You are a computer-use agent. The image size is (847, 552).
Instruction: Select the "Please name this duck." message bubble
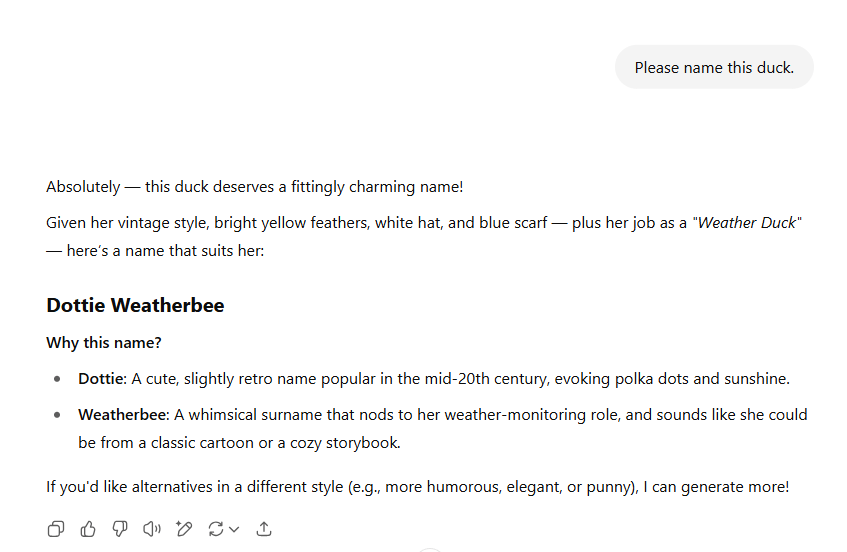point(714,68)
